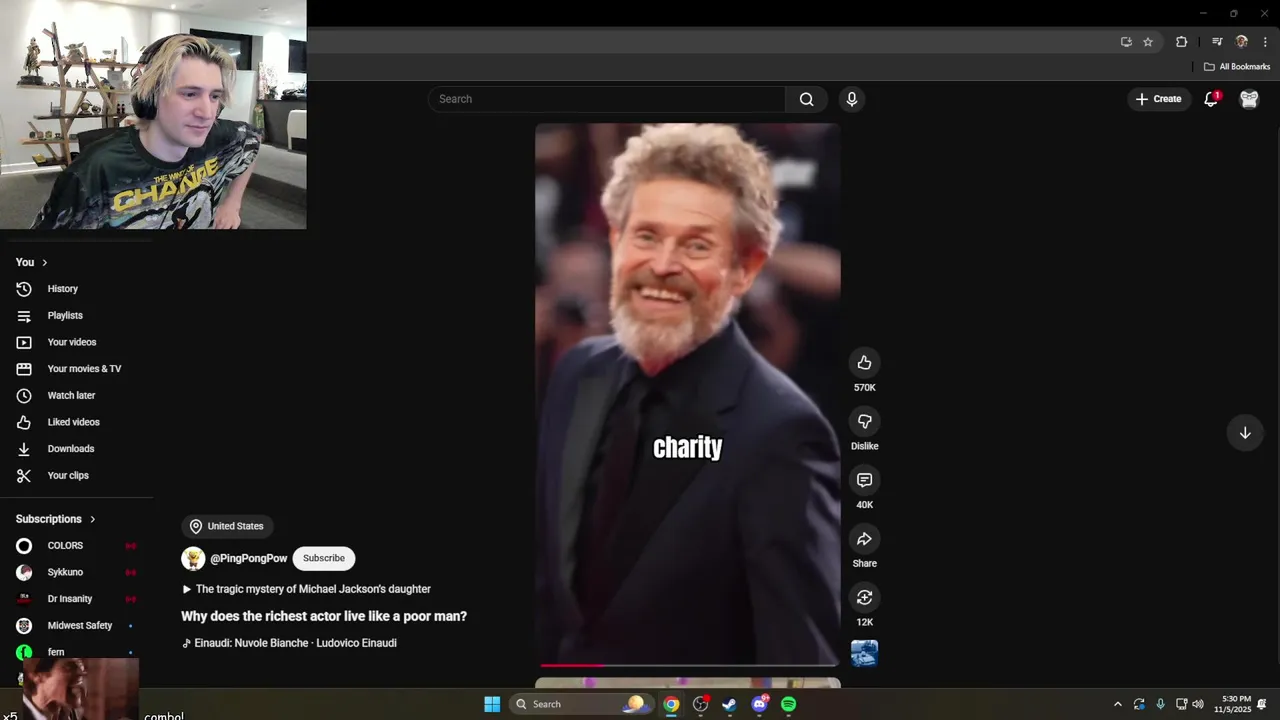The height and width of the screenshot is (720, 1280).
Task: Dislike the playing Short
Action: coord(864,421)
